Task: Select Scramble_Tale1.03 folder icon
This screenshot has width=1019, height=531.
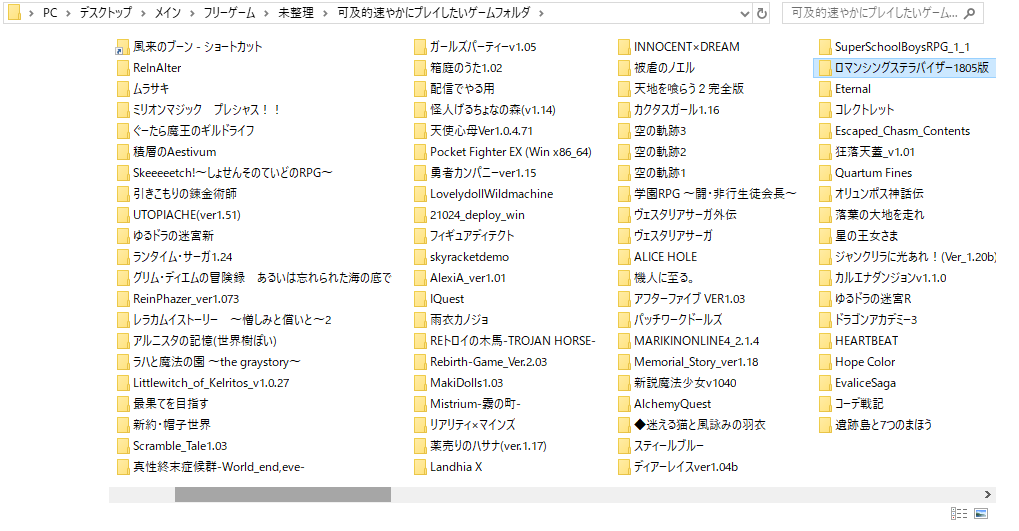Action: tap(123, 446)
